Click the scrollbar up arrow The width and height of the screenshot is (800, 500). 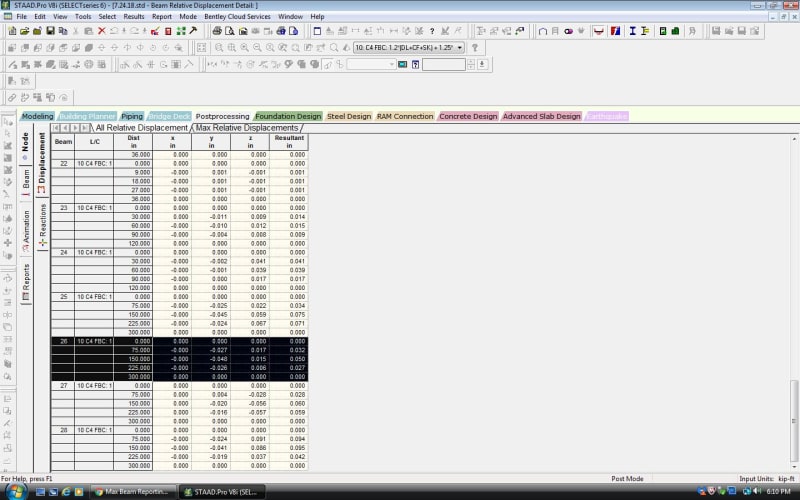click(794, 139)
